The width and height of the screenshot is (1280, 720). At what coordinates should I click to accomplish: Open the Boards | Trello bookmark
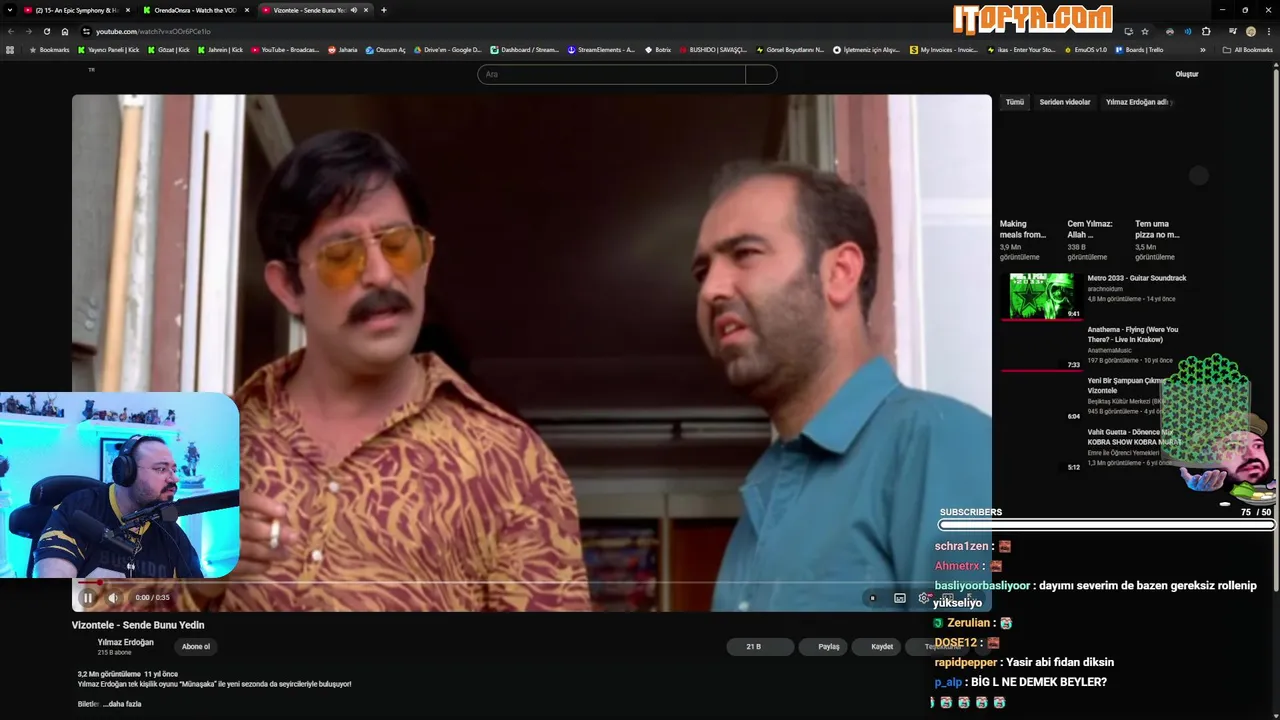pyautogui.click(x=1138, y=50)
